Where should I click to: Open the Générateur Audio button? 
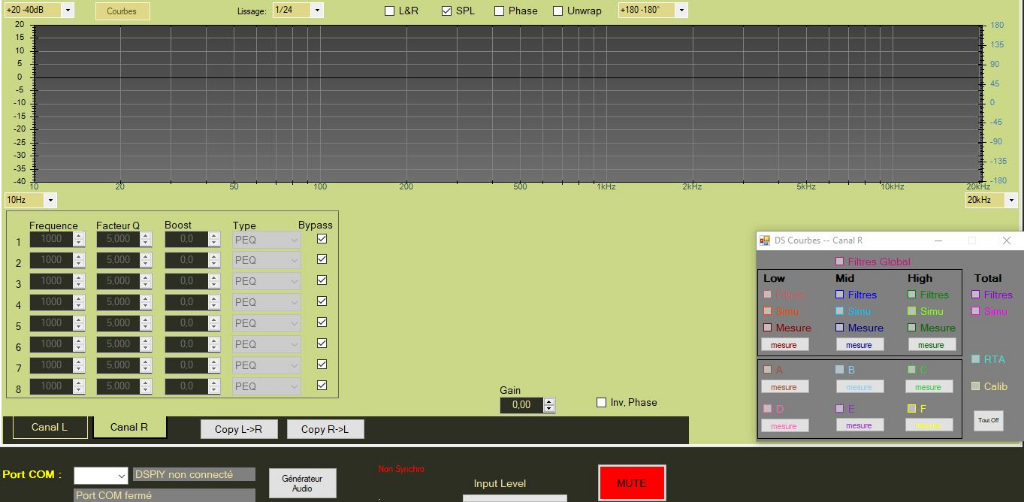pos(302,483)
